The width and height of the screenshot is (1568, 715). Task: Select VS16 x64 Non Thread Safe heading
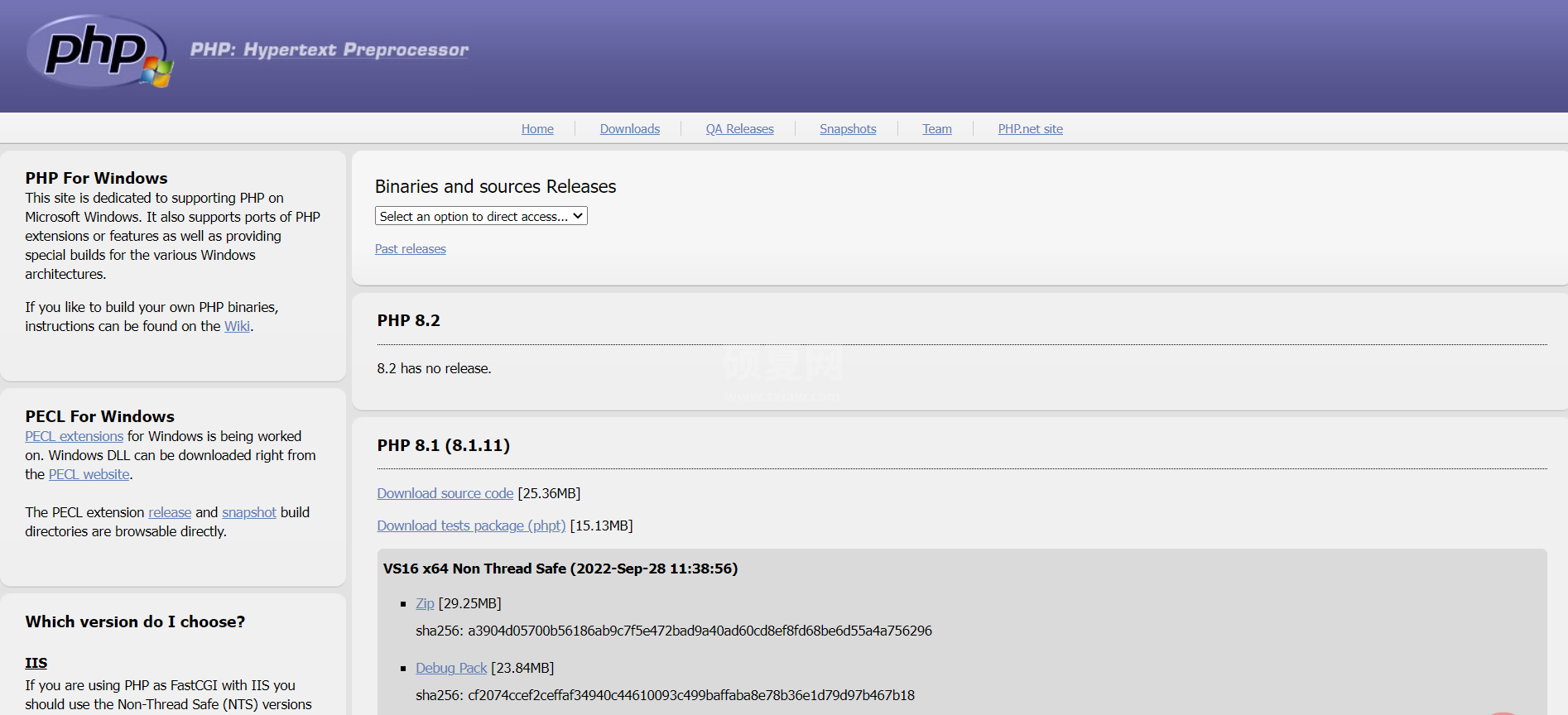pos(560,569)
